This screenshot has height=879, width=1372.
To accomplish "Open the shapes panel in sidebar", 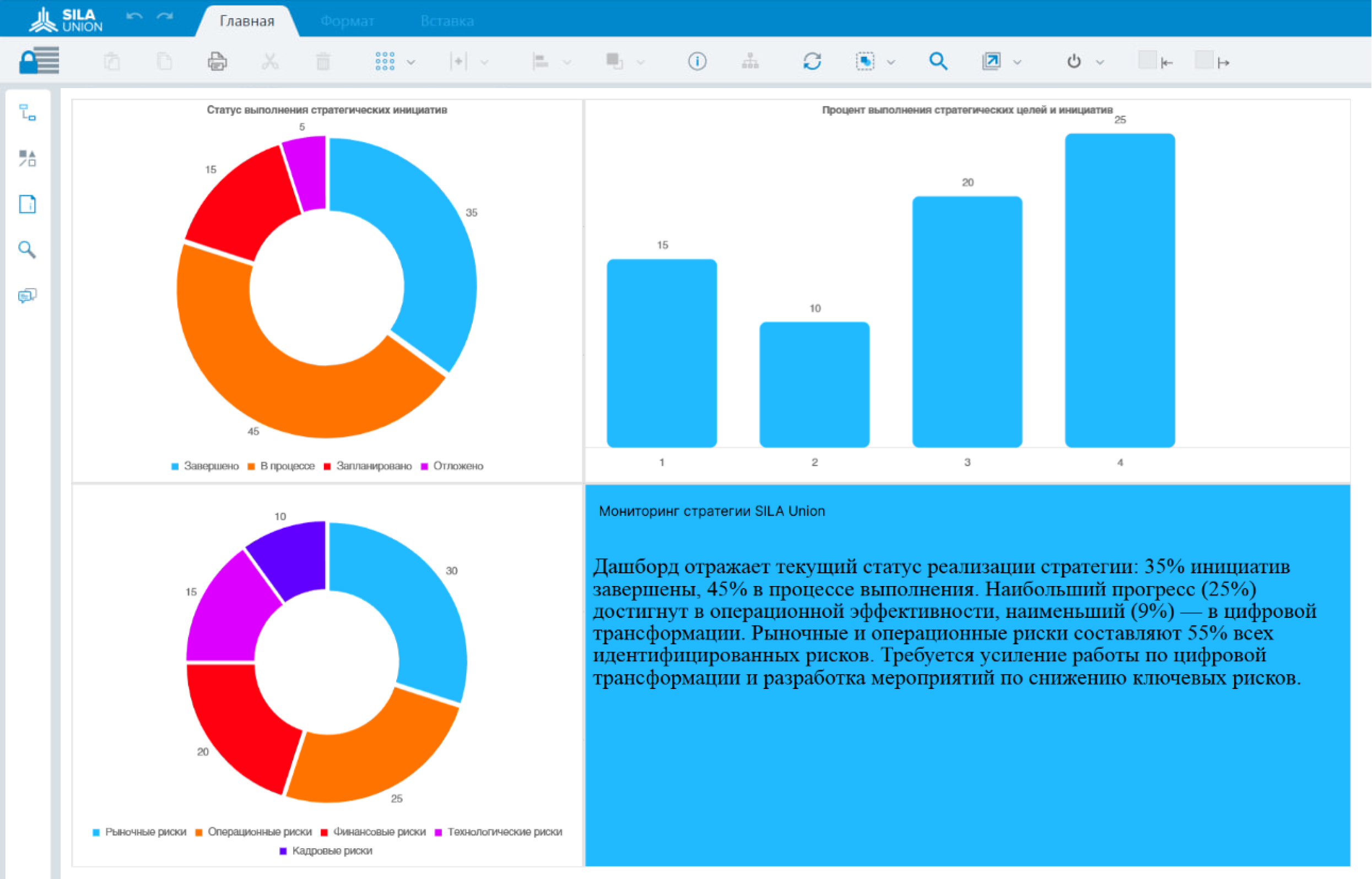I will pos(27,158).
